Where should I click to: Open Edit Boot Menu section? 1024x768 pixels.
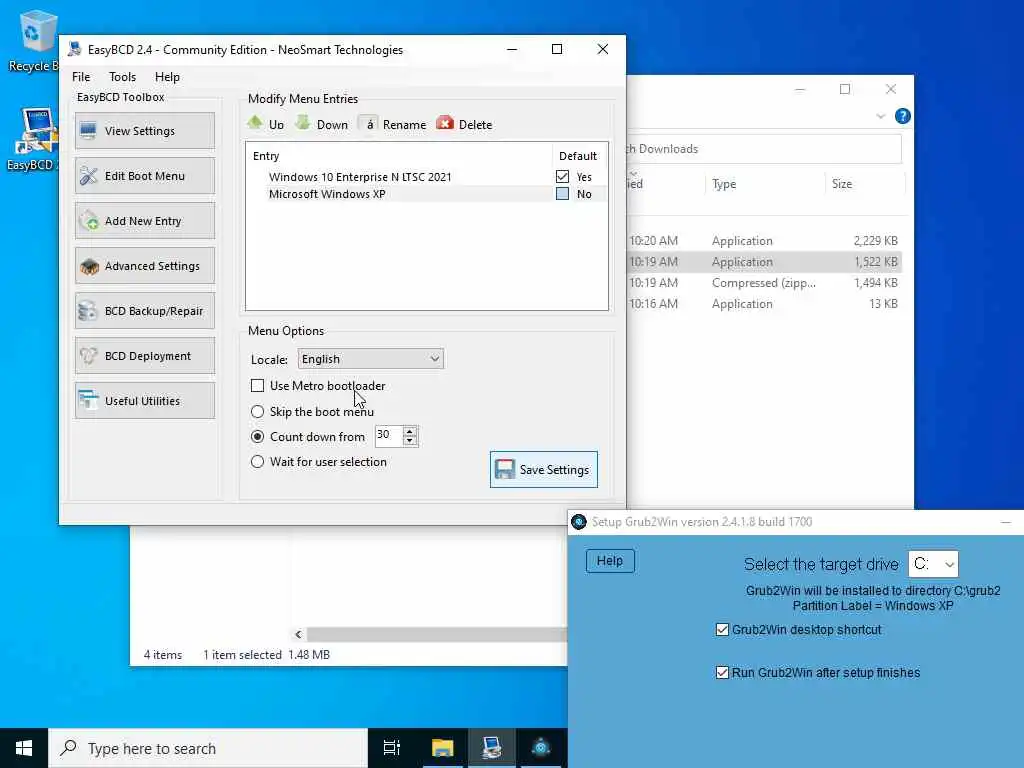144,176
